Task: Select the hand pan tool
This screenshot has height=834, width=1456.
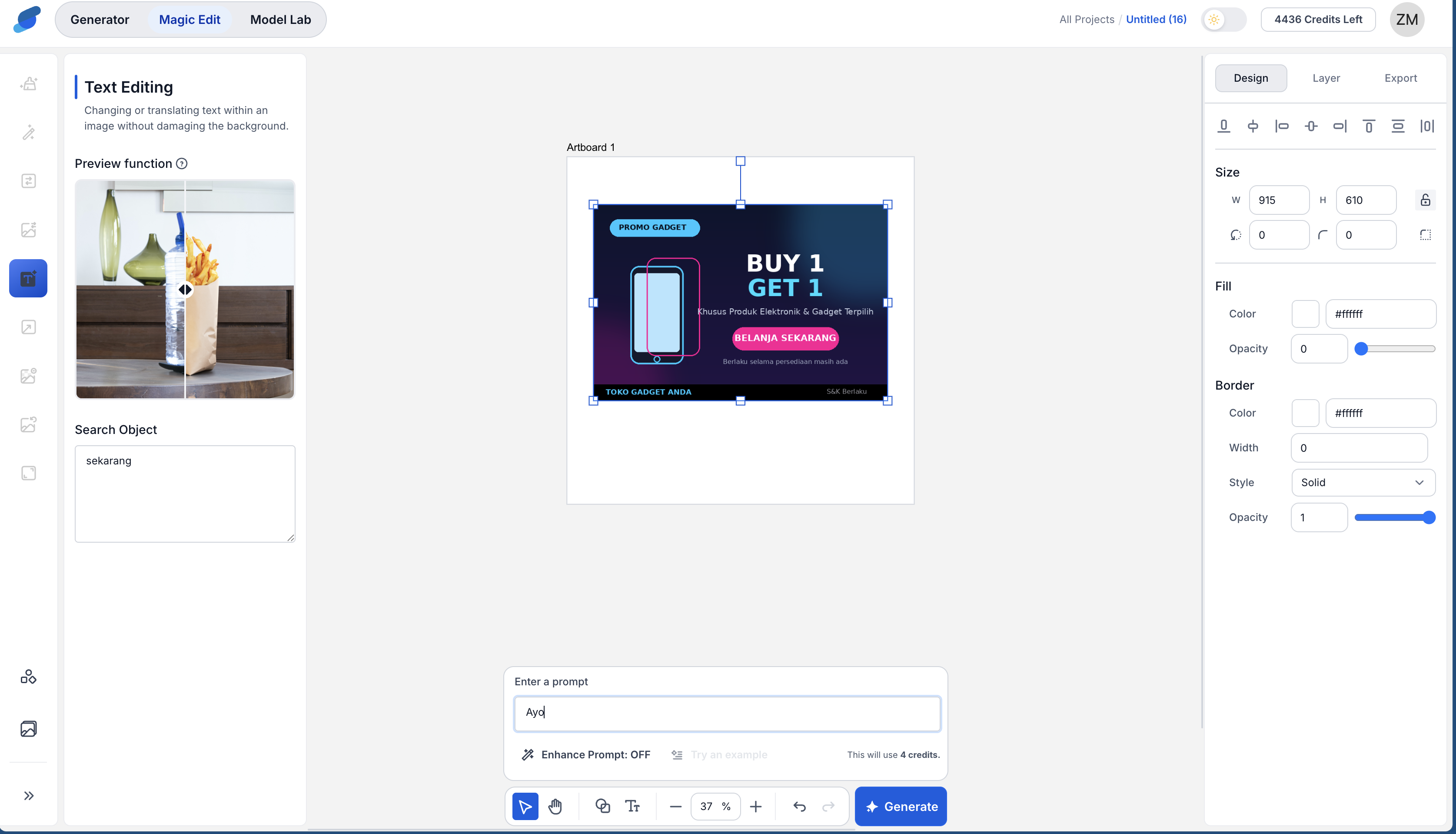Action: (555, 807)
